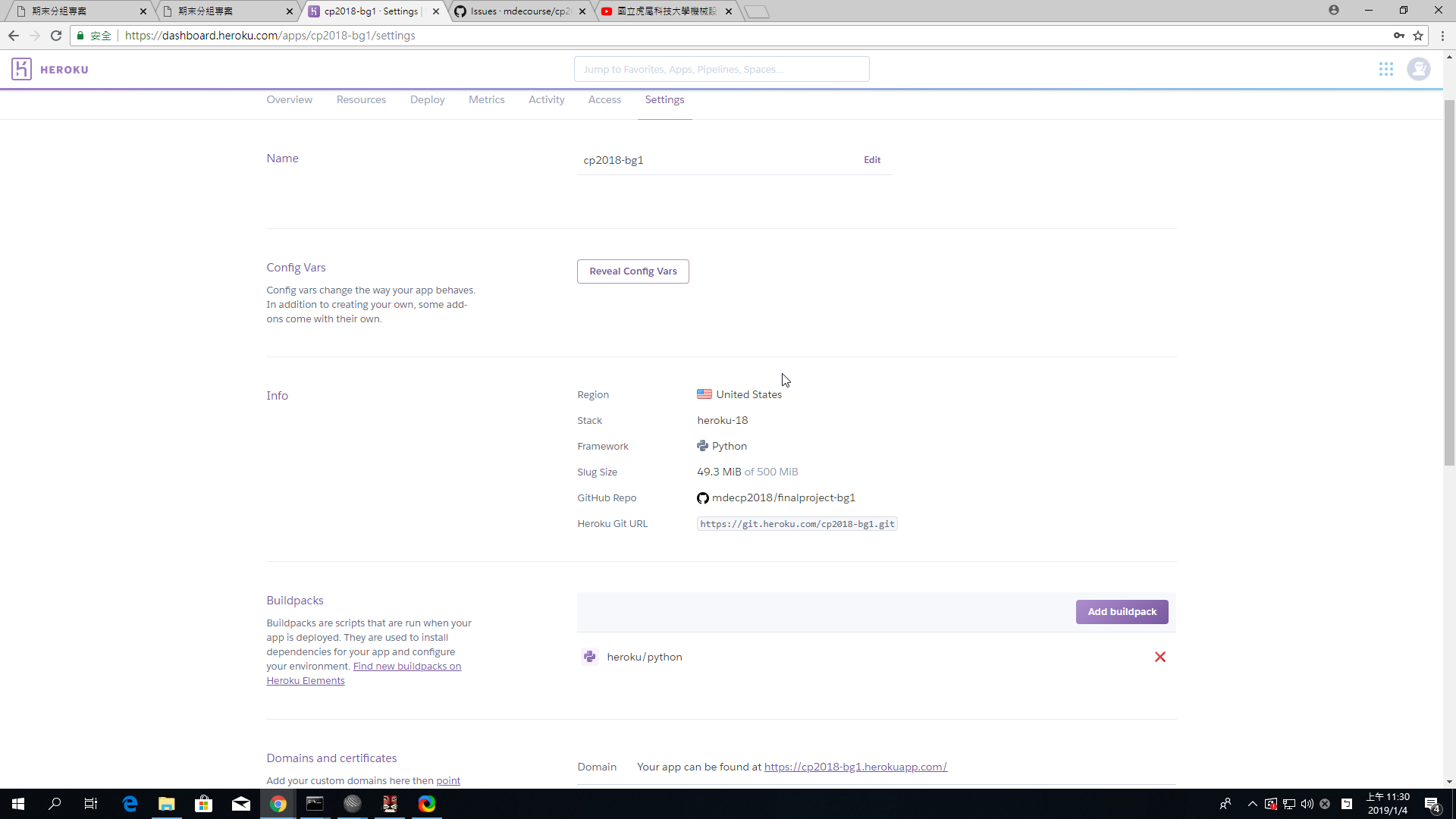Open Windows Start menu
Image resolution: width=1456 pixels, height=819 pixels.
click(x=18, y=804)
